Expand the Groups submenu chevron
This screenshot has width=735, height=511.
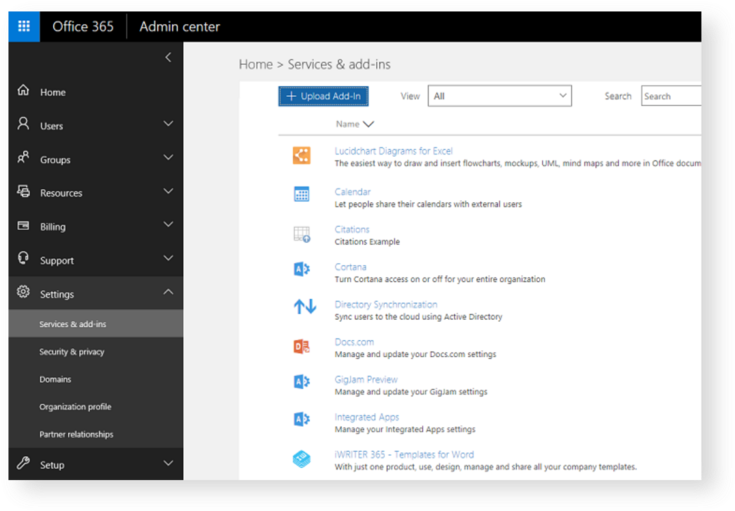[x=168, y=158]
